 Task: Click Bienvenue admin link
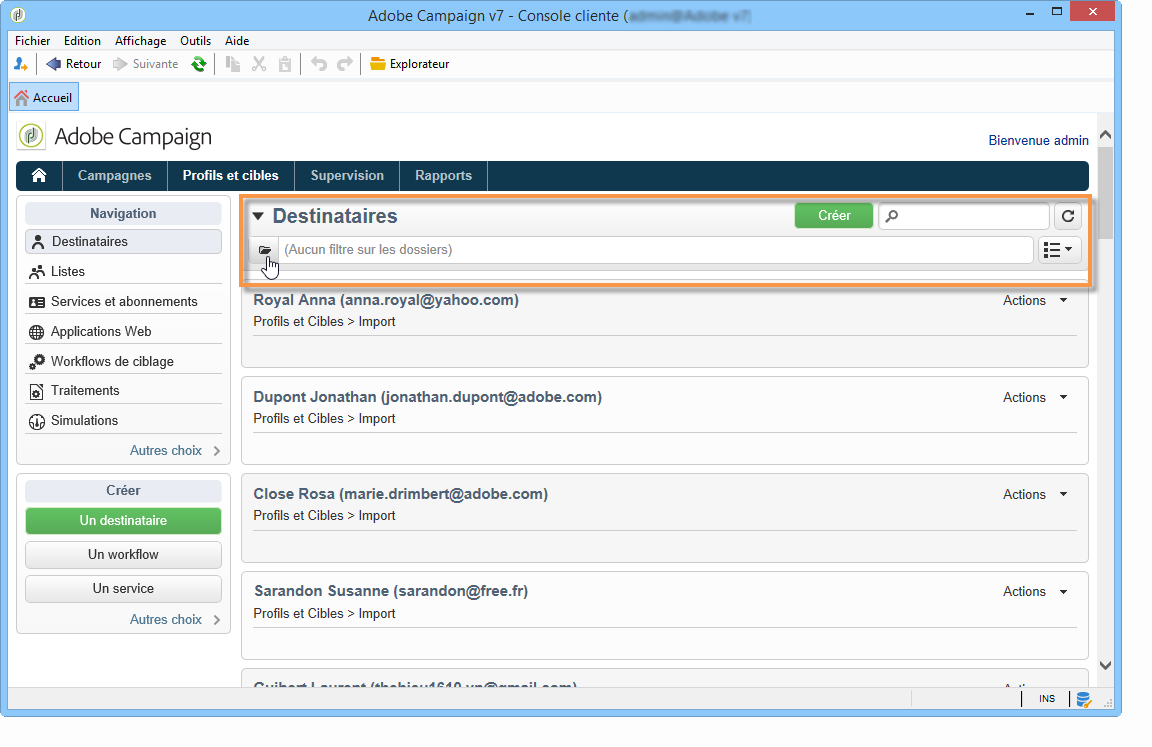[x=1038, y=140]
